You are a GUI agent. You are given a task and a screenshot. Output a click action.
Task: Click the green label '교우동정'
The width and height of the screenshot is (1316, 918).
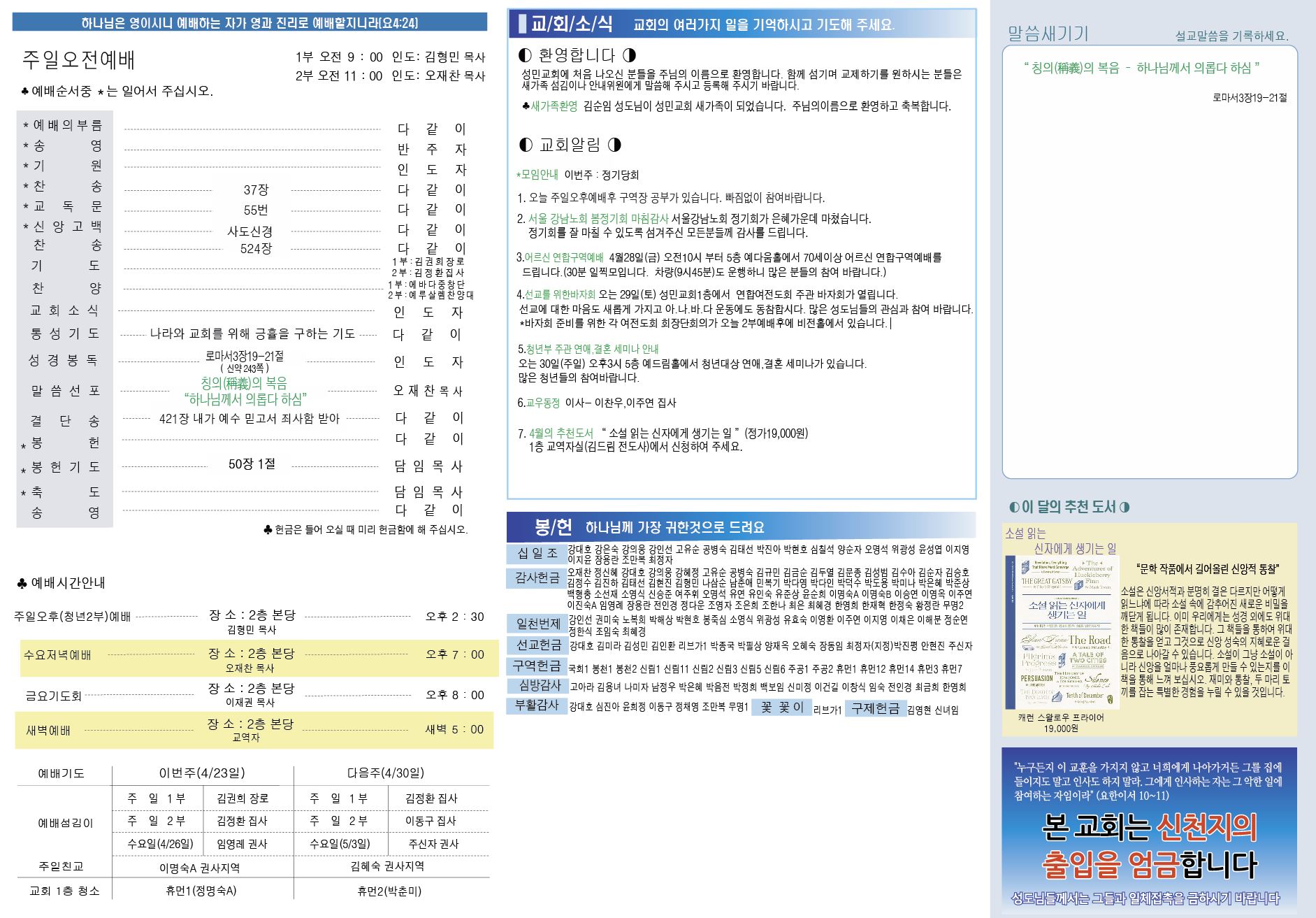(x=543, y=403)
